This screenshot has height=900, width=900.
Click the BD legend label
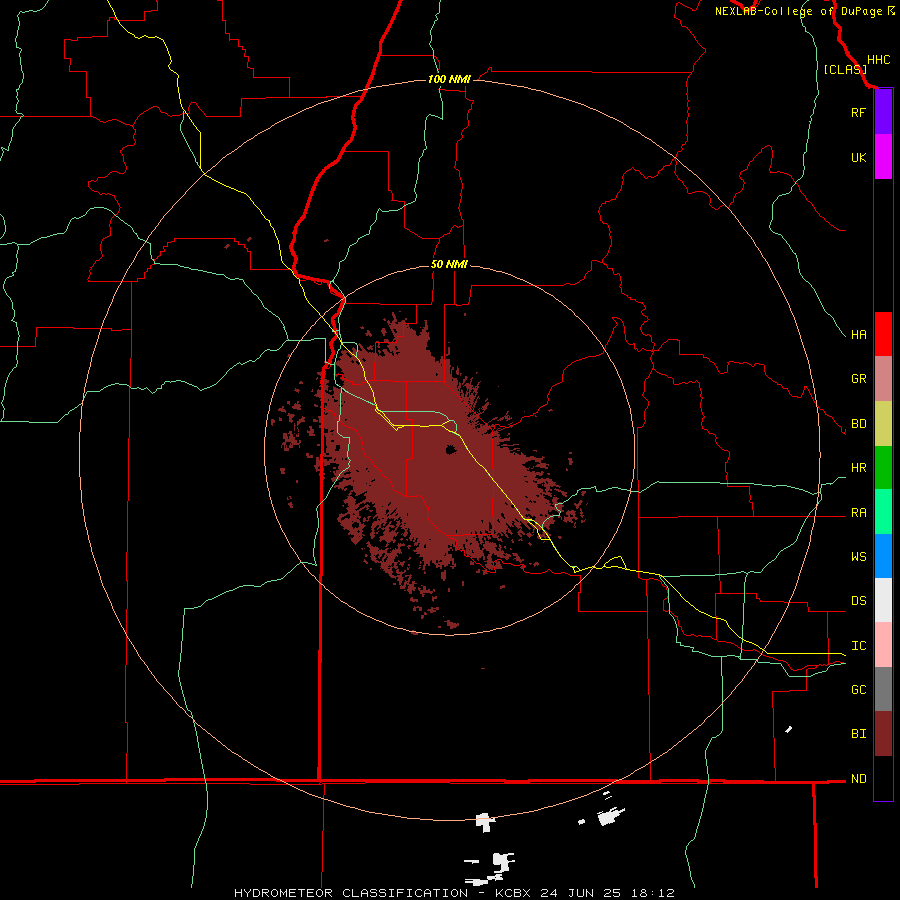click(x=858, y=424)
